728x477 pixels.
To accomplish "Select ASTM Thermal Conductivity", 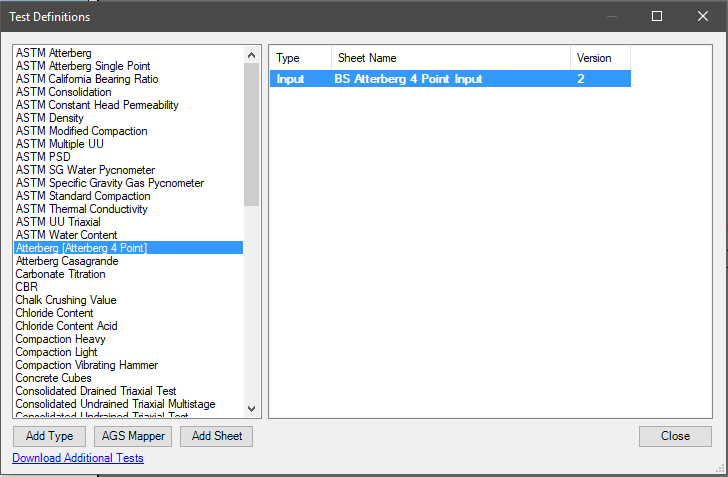I will pos(128,209).
